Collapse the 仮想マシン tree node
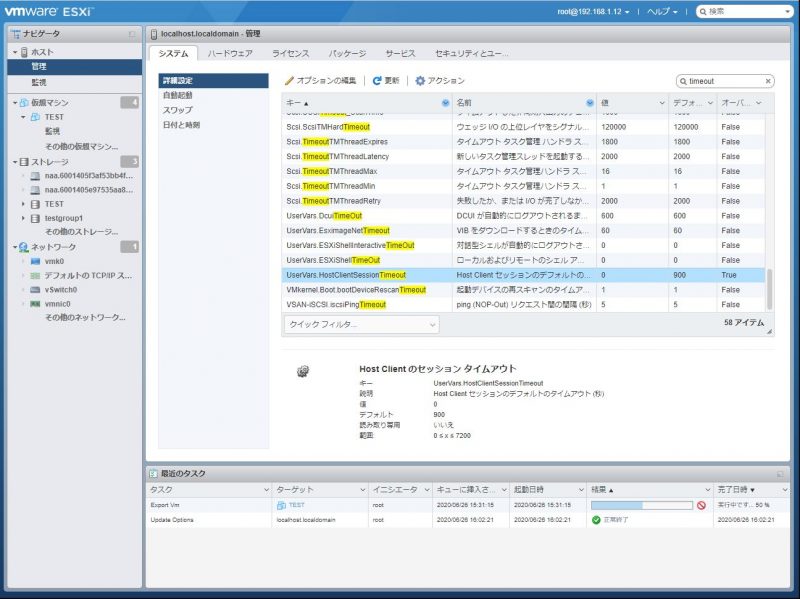This screenshot has width=800, height=599. click(15, 103)
